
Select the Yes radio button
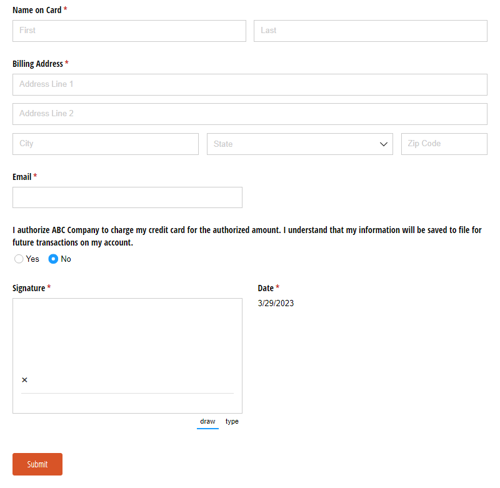(x=19, y=259)
